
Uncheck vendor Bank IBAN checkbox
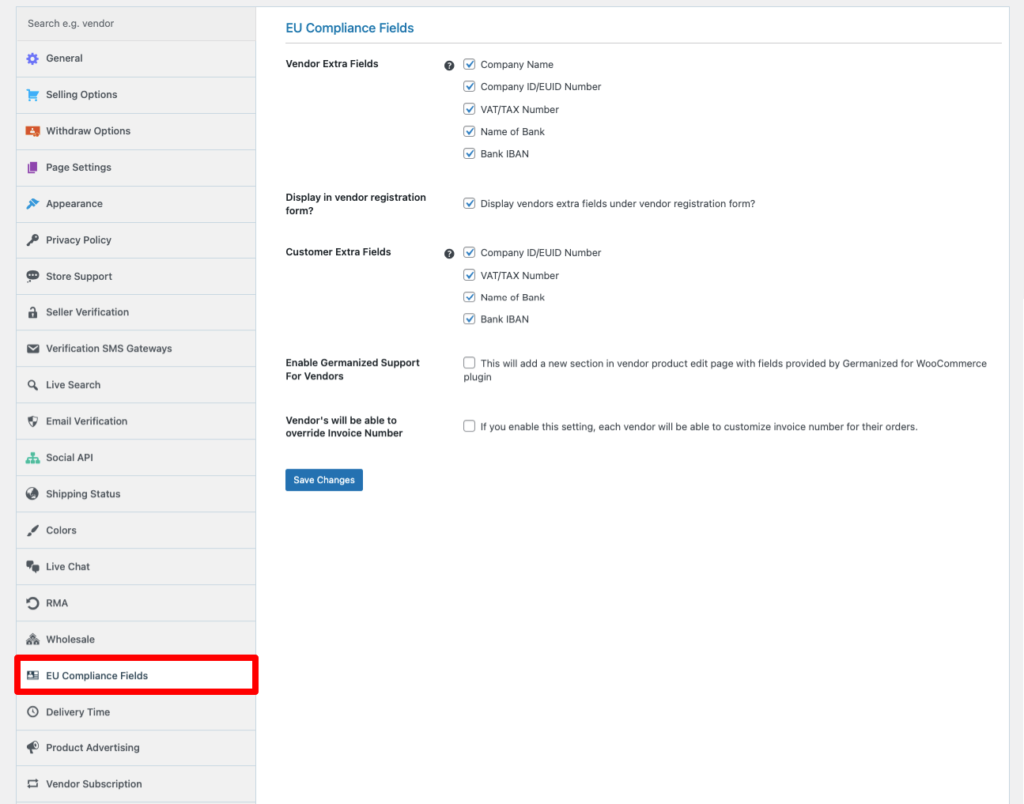469,153
